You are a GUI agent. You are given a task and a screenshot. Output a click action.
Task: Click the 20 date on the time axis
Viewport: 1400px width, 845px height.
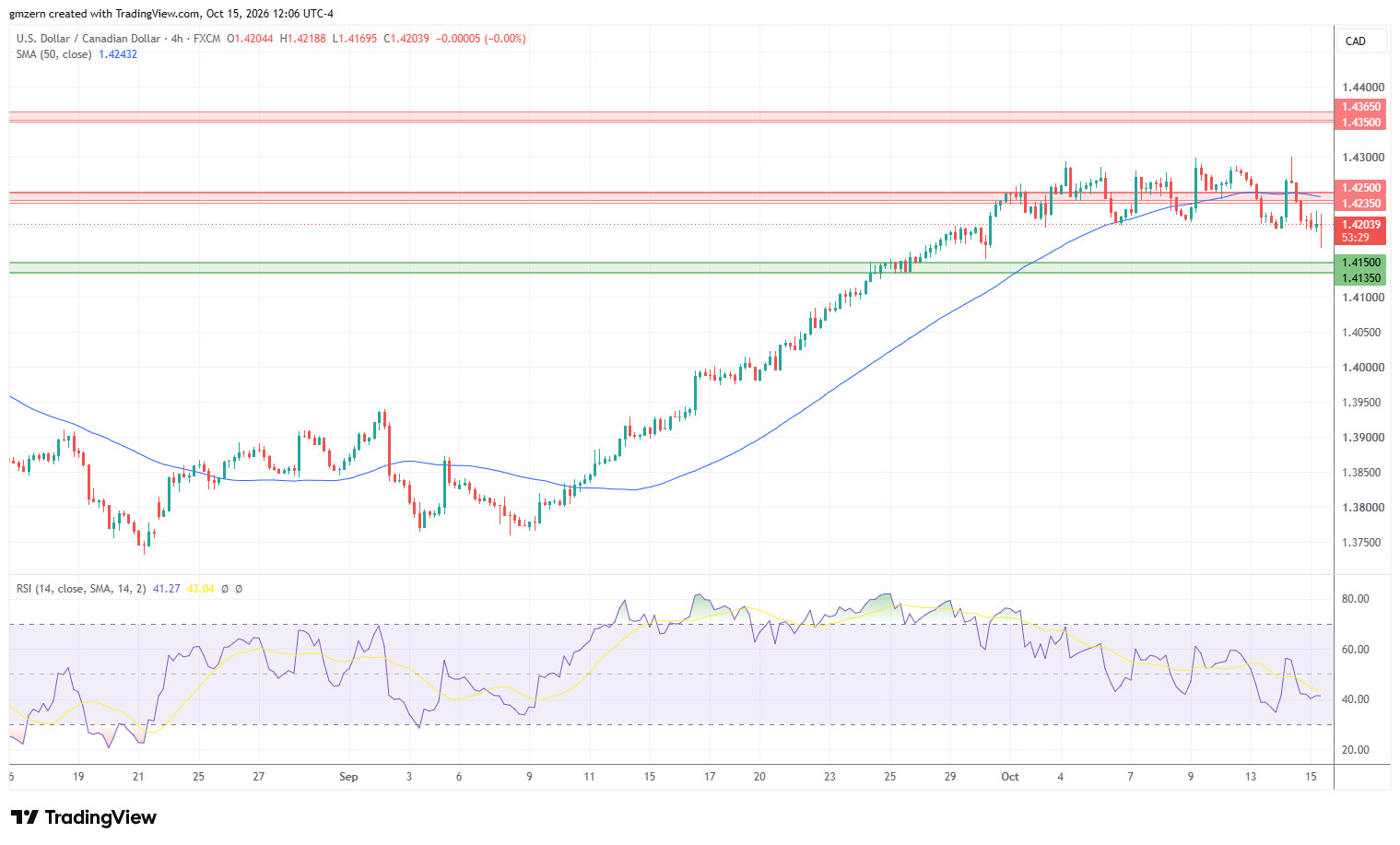[x=759, y=777]
